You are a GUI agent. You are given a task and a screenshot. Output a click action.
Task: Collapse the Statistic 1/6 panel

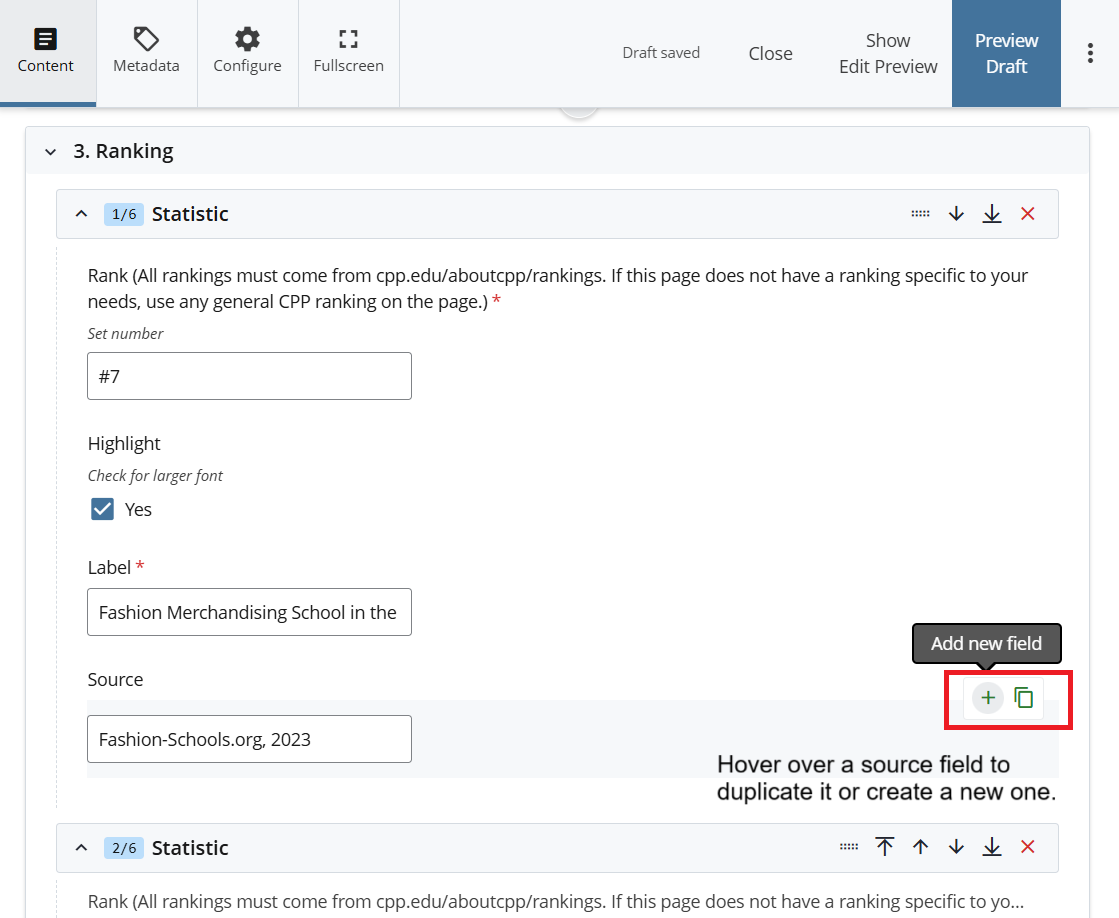click(x=82, y=214)
